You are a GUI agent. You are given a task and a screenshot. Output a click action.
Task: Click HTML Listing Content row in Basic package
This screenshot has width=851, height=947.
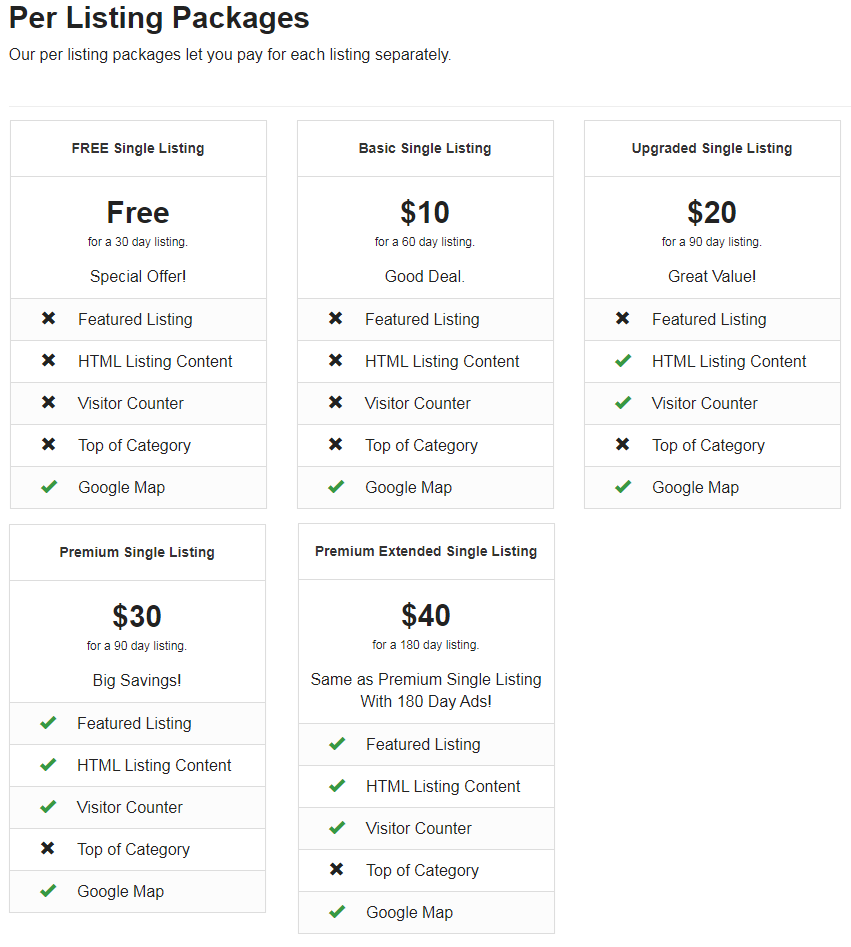click(425, 361)
